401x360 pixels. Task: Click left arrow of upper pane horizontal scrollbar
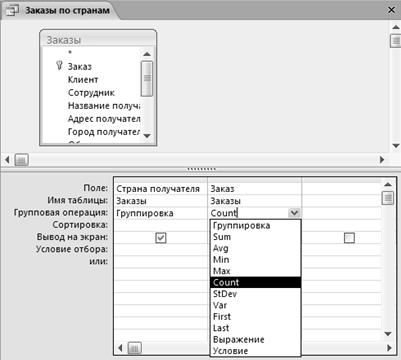pos(7,160)
